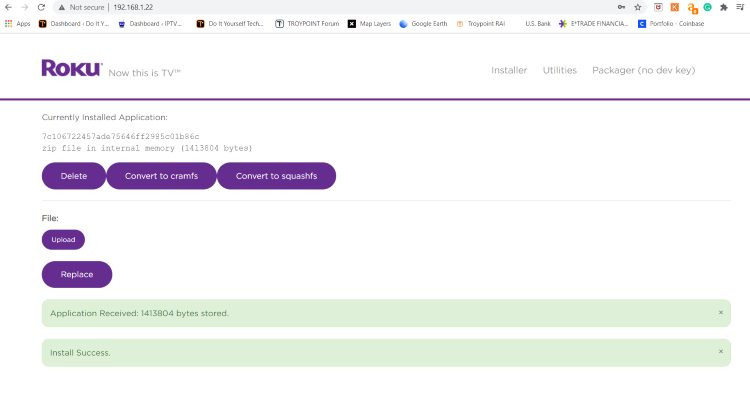Open E*TRADE FINANCIAL bookmark
750x399 pixels.
click(x=594, y=23)
